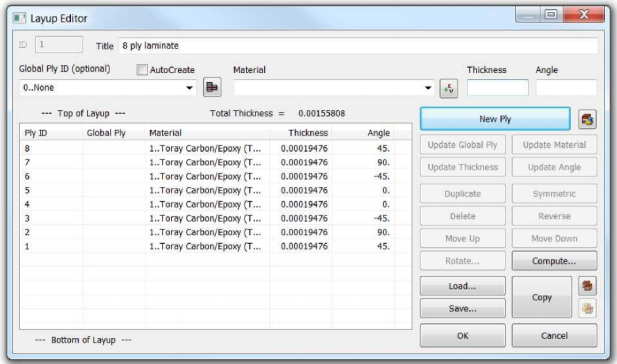The width and height of the screenshot is (617, 364).
Task: Click the Thickness input field
Action: coord(498,88)
